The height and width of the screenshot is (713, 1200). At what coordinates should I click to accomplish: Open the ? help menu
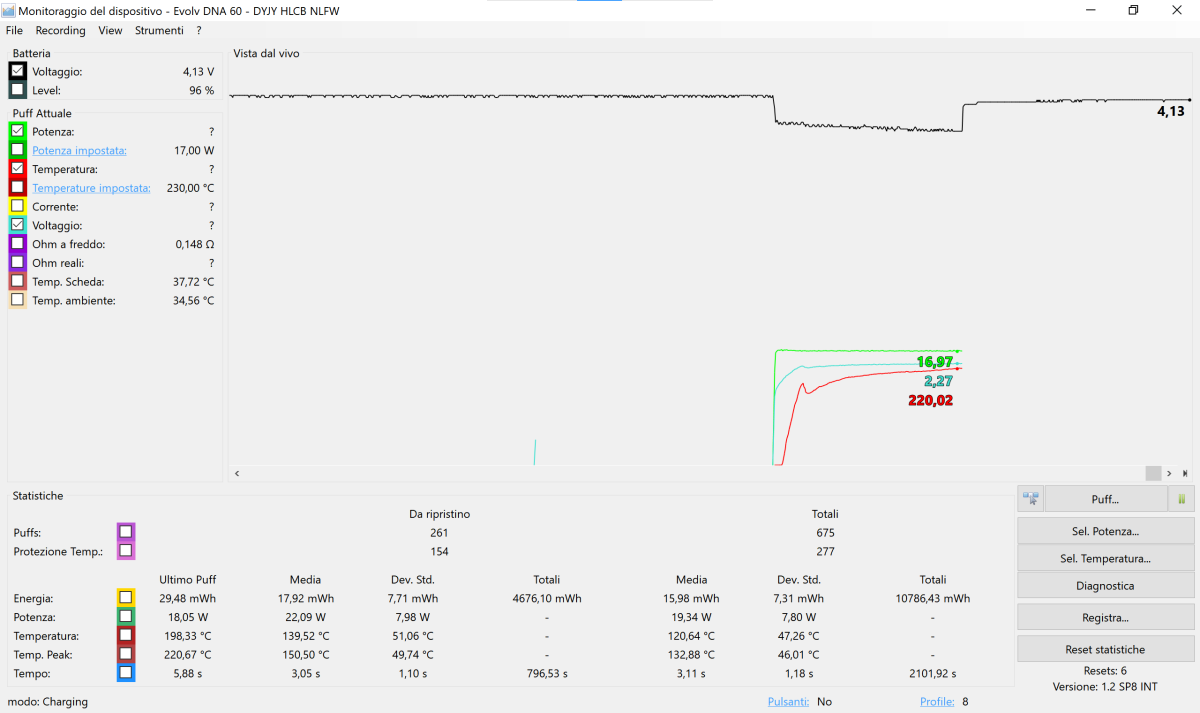[199, 30]
